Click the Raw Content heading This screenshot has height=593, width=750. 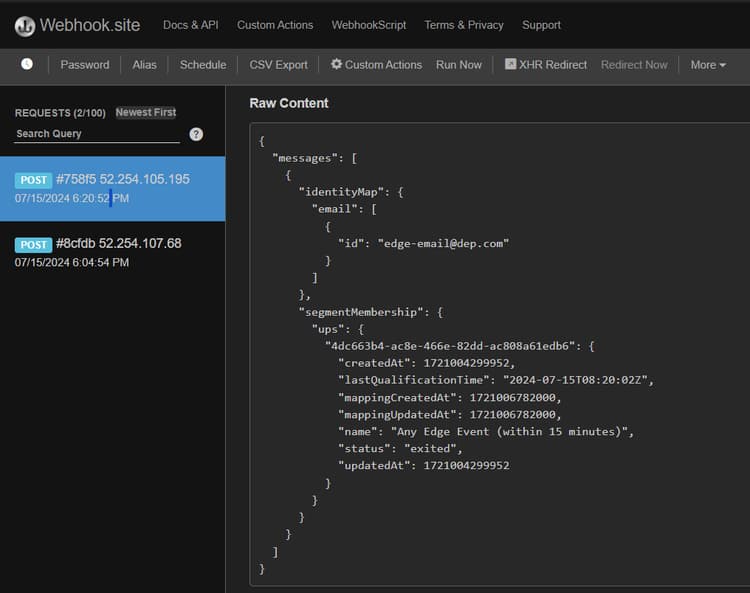pyautogui.click(x=289, y=103)
